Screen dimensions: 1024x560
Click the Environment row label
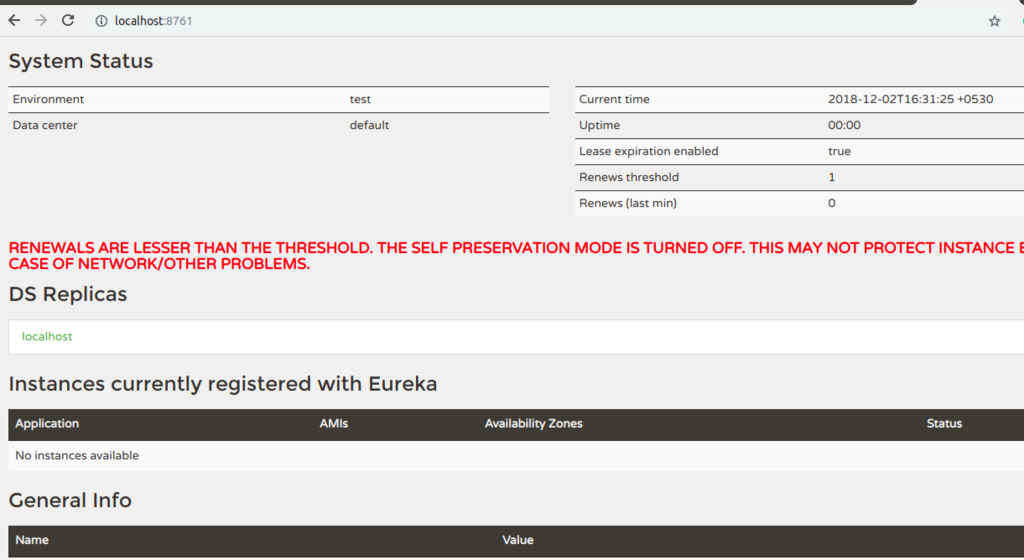point(48,99)
